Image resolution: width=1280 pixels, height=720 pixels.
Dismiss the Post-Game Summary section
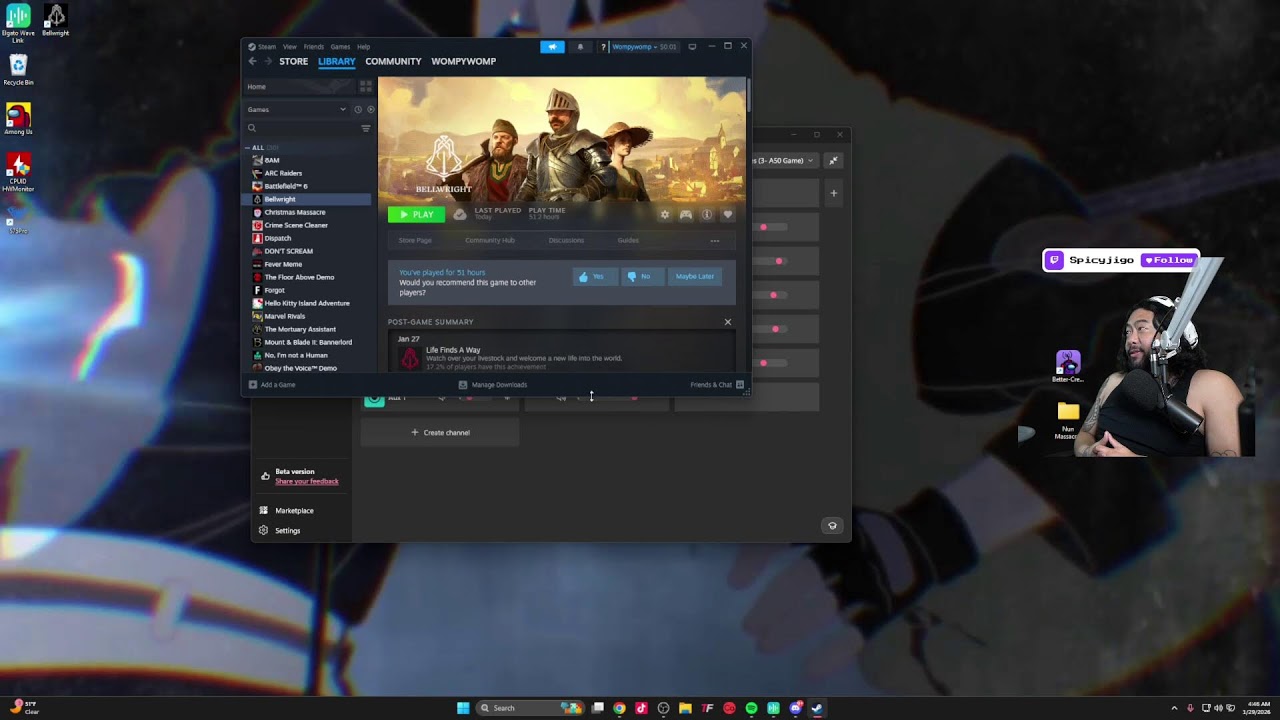[x=728, y=322]
